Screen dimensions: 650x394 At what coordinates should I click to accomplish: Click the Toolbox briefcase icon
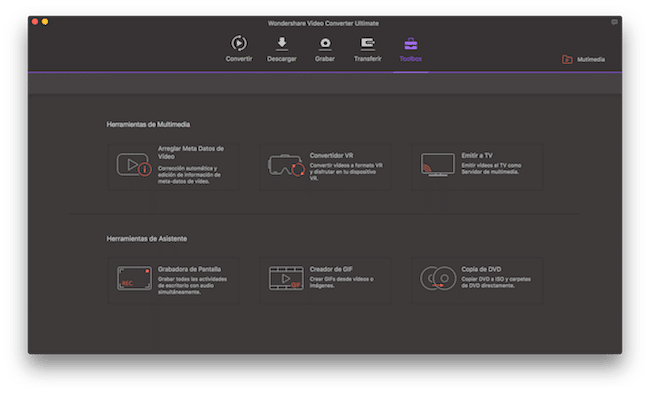[x=411, y=44]
